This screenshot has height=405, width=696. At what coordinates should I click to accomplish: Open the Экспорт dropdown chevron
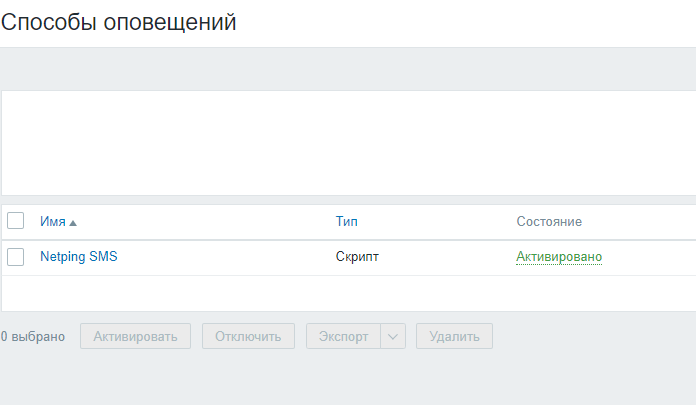(393, 337)
